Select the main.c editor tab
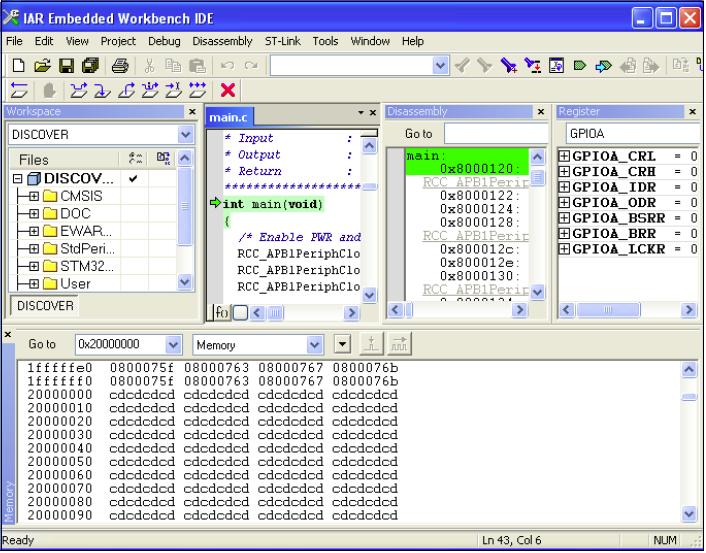This screenshot has width=706, height=553. tap(228, 118)
